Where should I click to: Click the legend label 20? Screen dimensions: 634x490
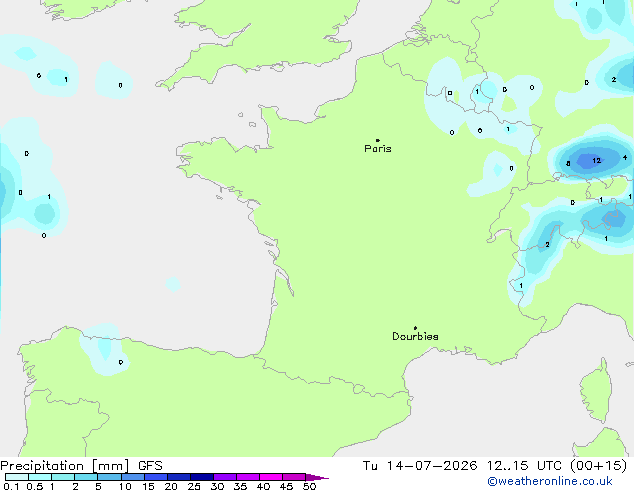[x=171, y=486]
